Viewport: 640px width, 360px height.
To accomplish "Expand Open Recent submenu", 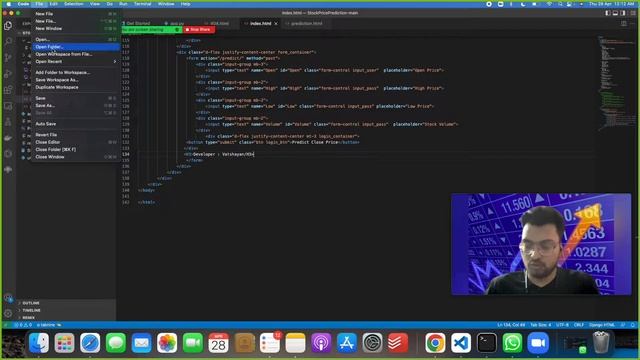I will (x=76, y=62).
